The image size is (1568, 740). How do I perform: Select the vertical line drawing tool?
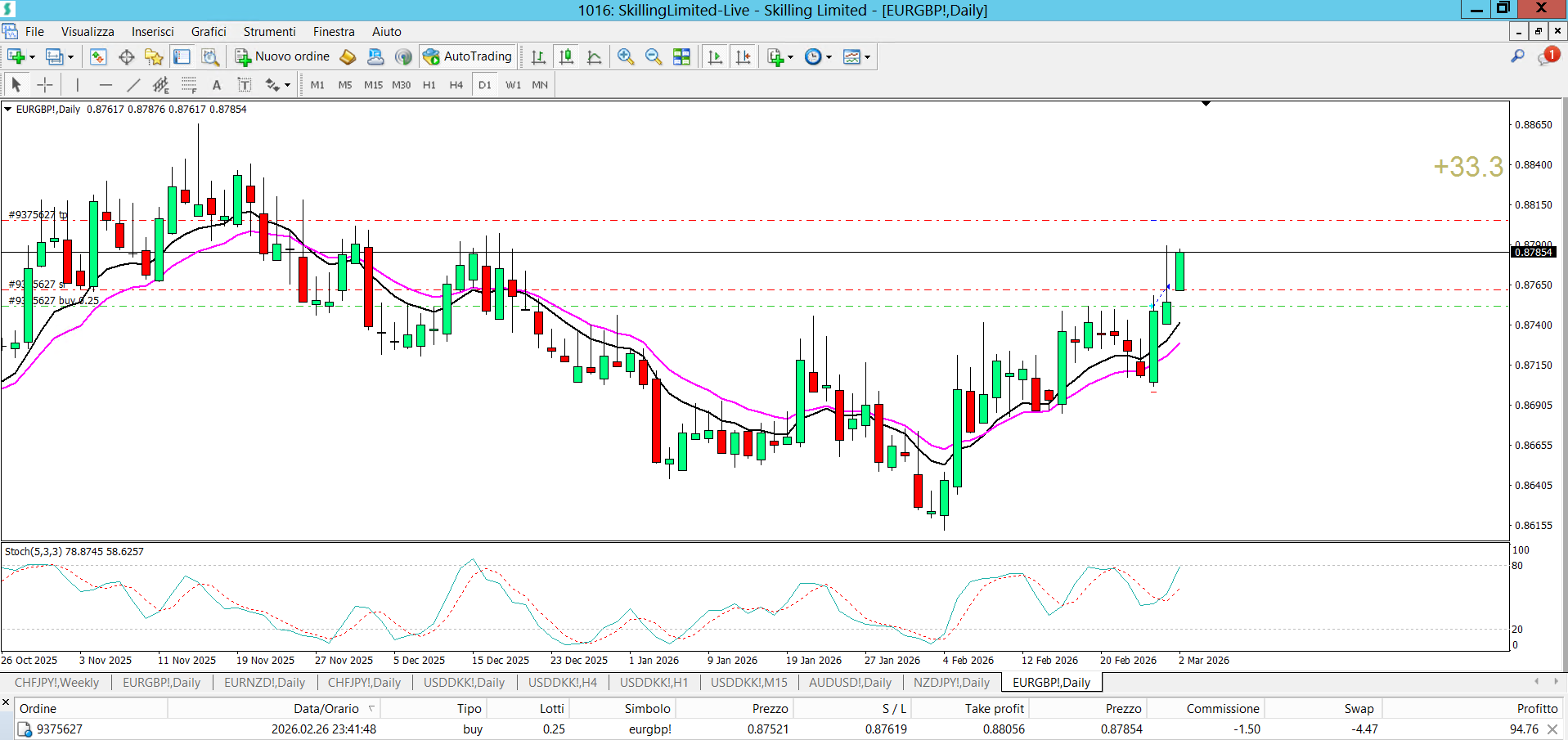pos(78,85)
